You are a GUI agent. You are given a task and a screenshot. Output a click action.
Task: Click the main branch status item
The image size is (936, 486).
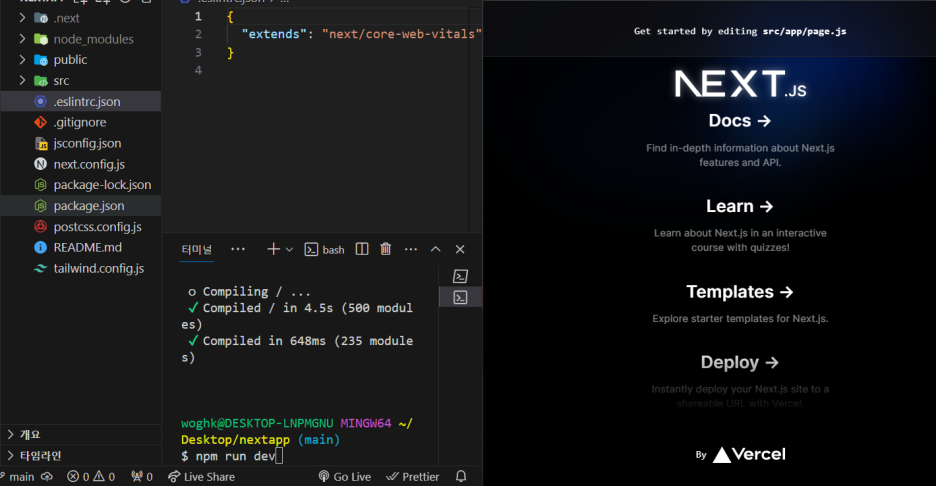18,476
